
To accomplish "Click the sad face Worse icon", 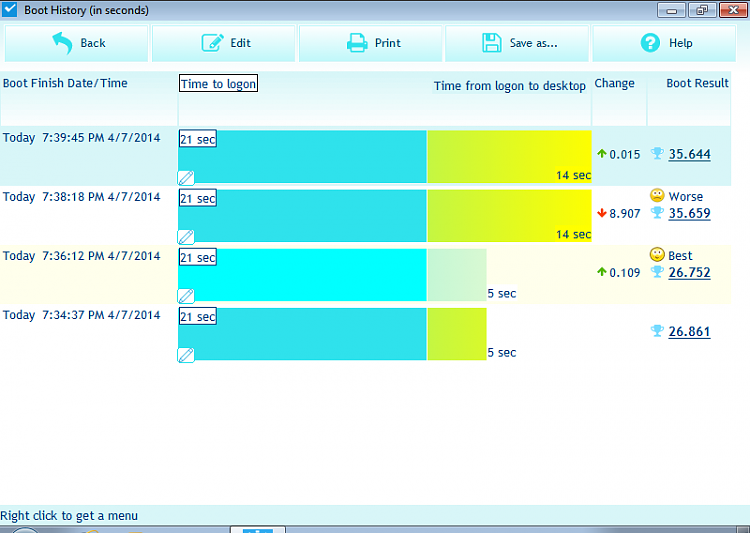I will 657,195.
